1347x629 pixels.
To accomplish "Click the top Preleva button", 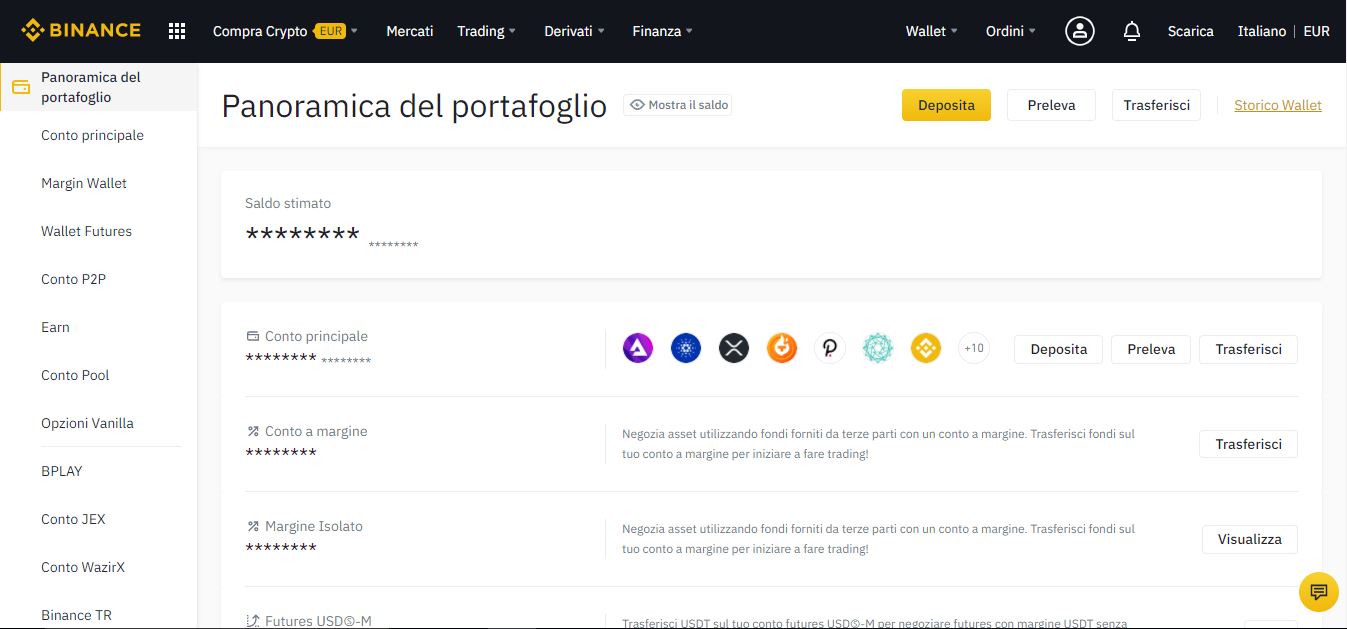I will 1051,105.
